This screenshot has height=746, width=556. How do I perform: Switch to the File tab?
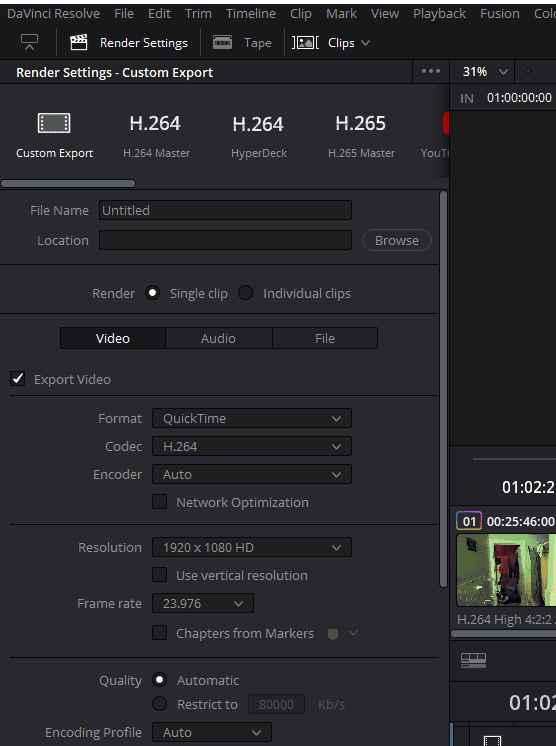point(325,338)
